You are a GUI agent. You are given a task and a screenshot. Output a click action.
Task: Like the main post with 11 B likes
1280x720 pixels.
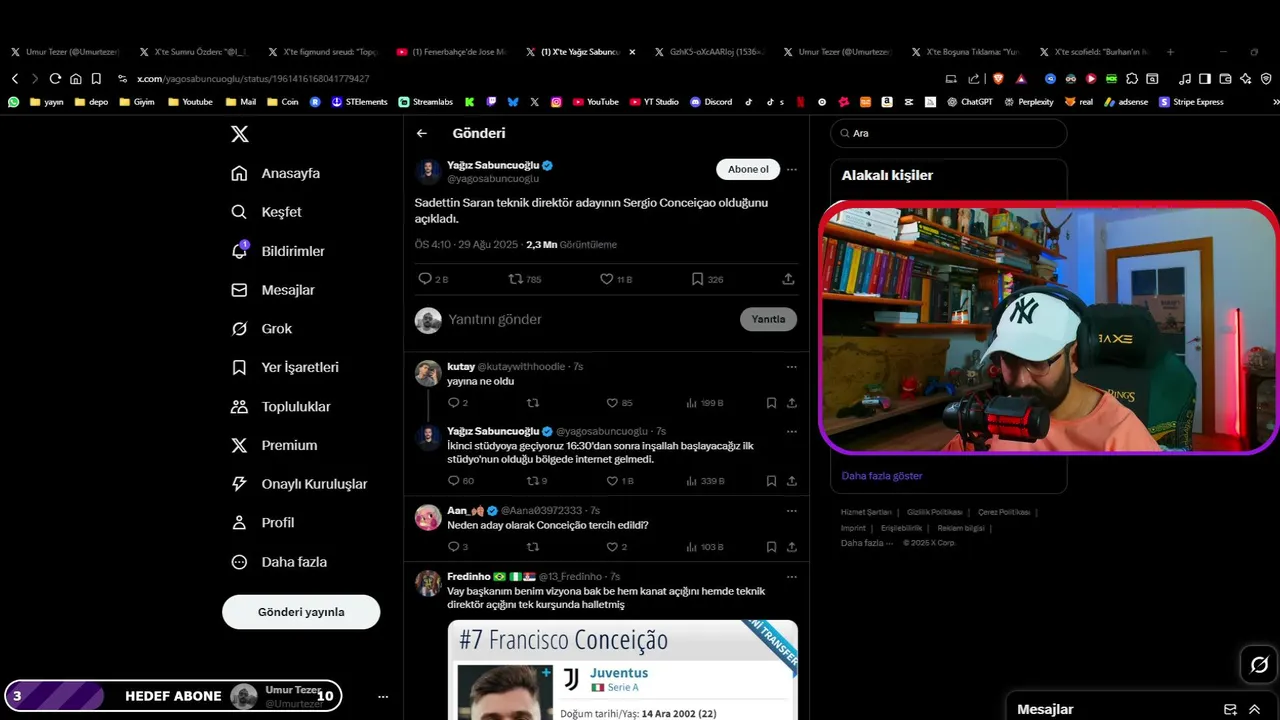click(606, 279)
